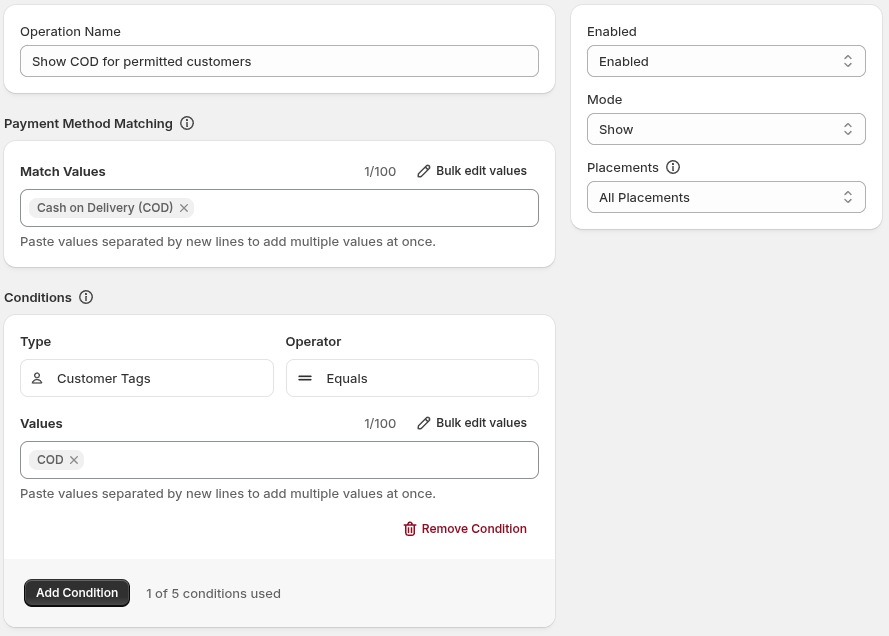
Task: Click the paste hint under condition Values
Action: (228, 494)
